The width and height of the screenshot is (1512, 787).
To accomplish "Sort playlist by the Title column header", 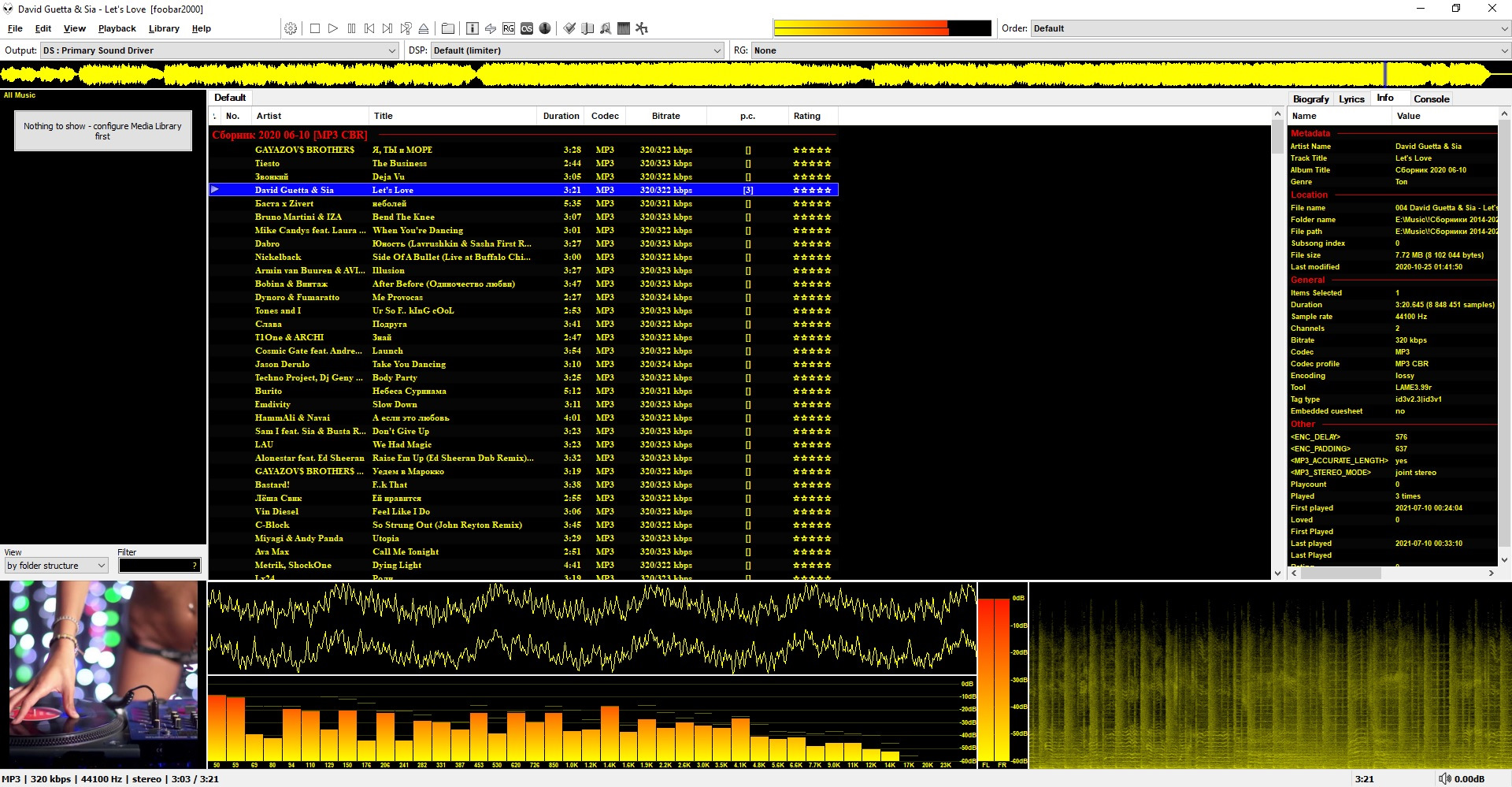I will [x=453, y=116].
